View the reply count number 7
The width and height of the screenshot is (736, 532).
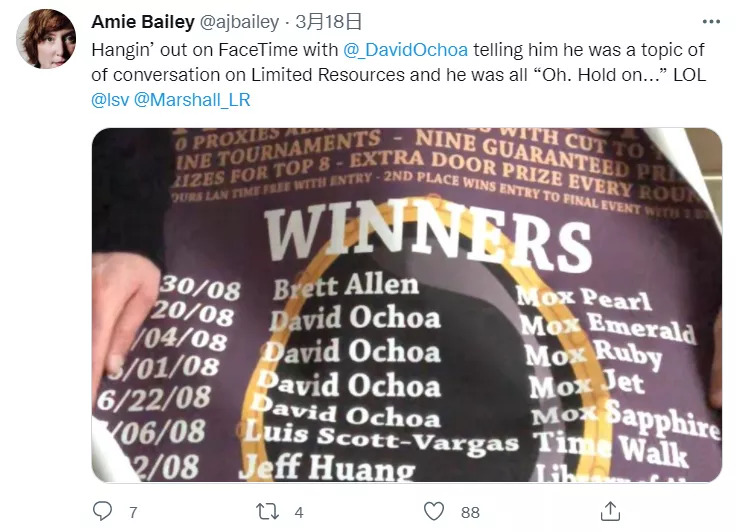click(133, 512)
